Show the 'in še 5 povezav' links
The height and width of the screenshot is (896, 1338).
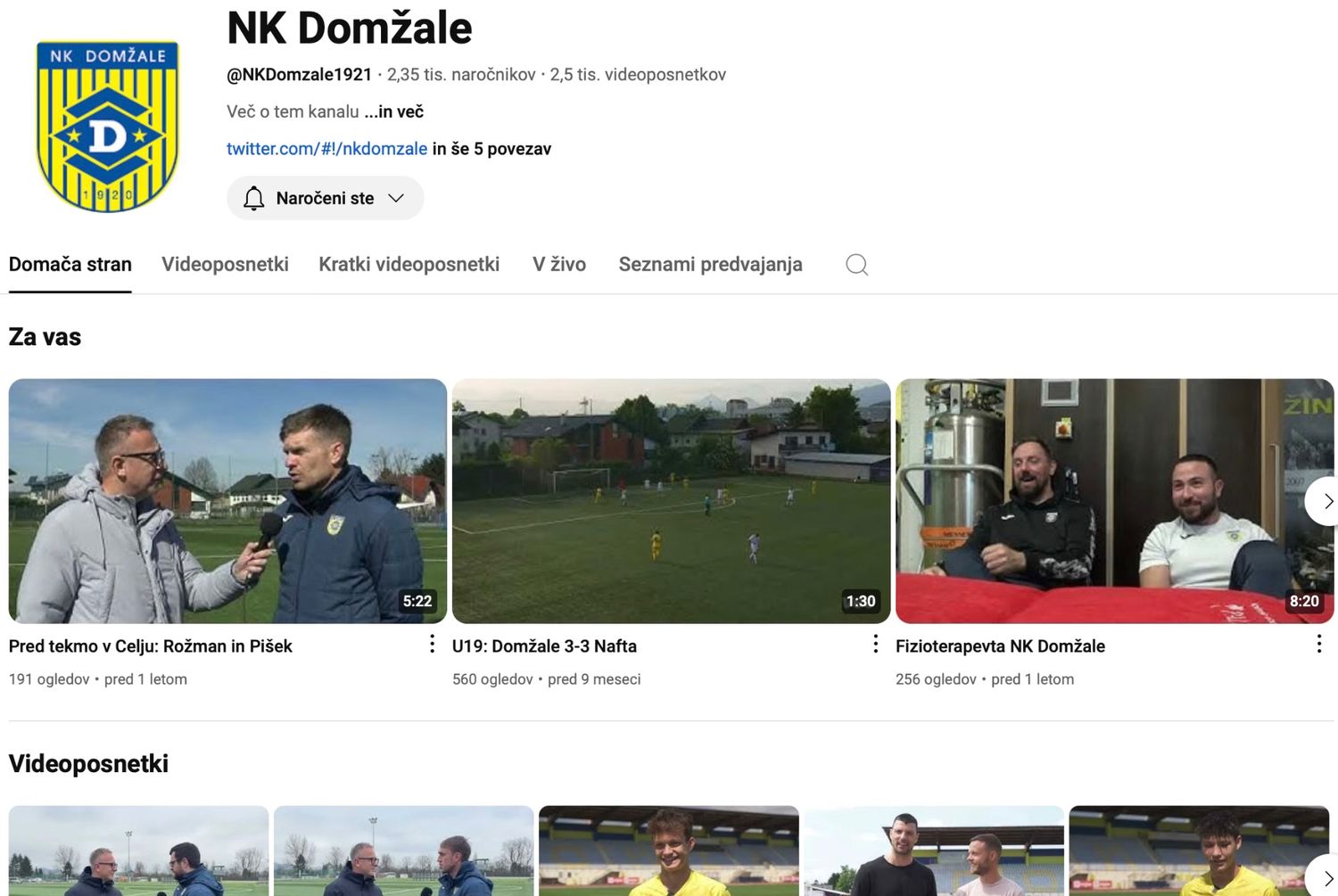tap(491, 149)
